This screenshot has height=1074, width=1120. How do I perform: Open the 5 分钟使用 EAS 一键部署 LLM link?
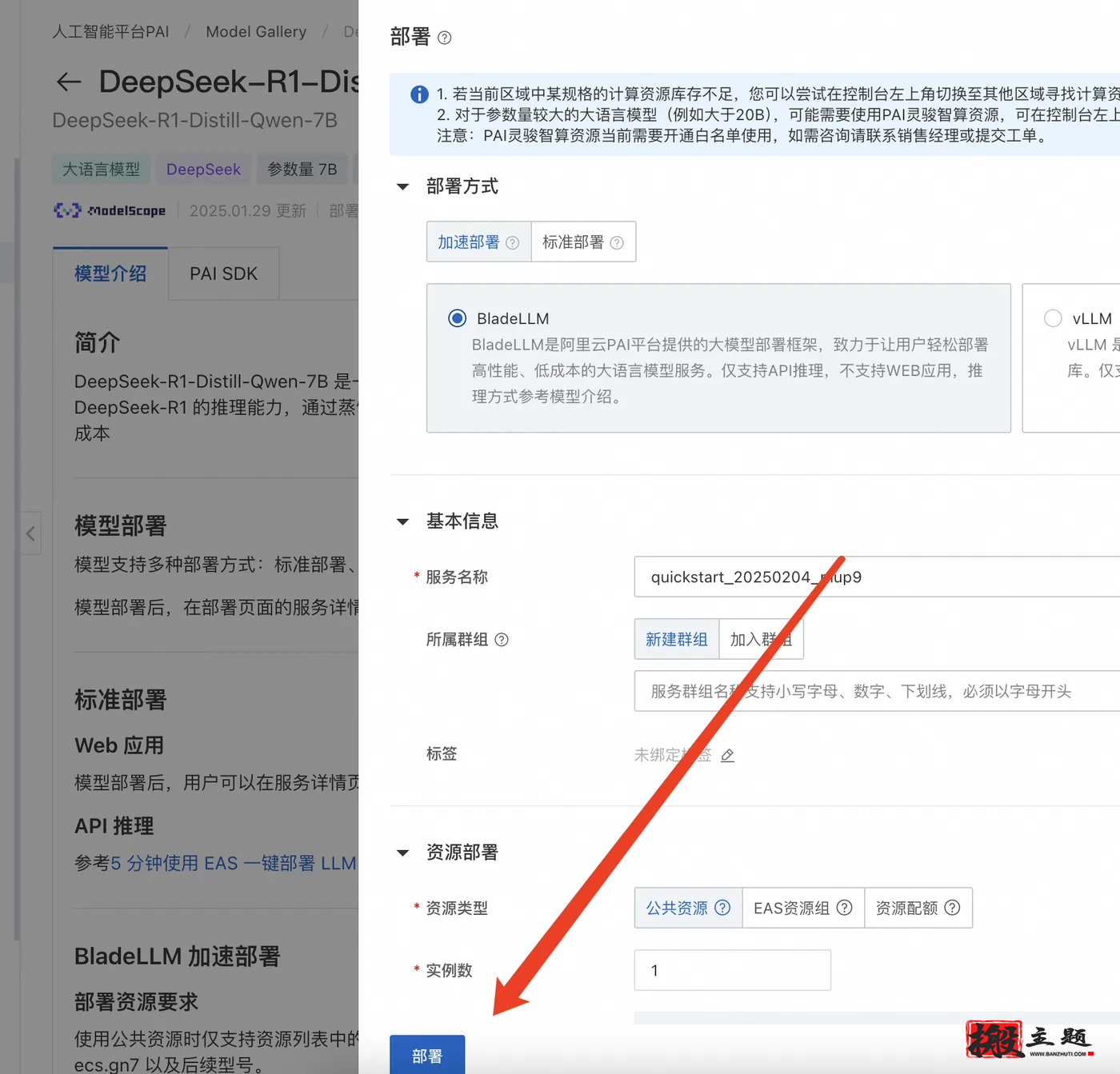click(234, 864)
